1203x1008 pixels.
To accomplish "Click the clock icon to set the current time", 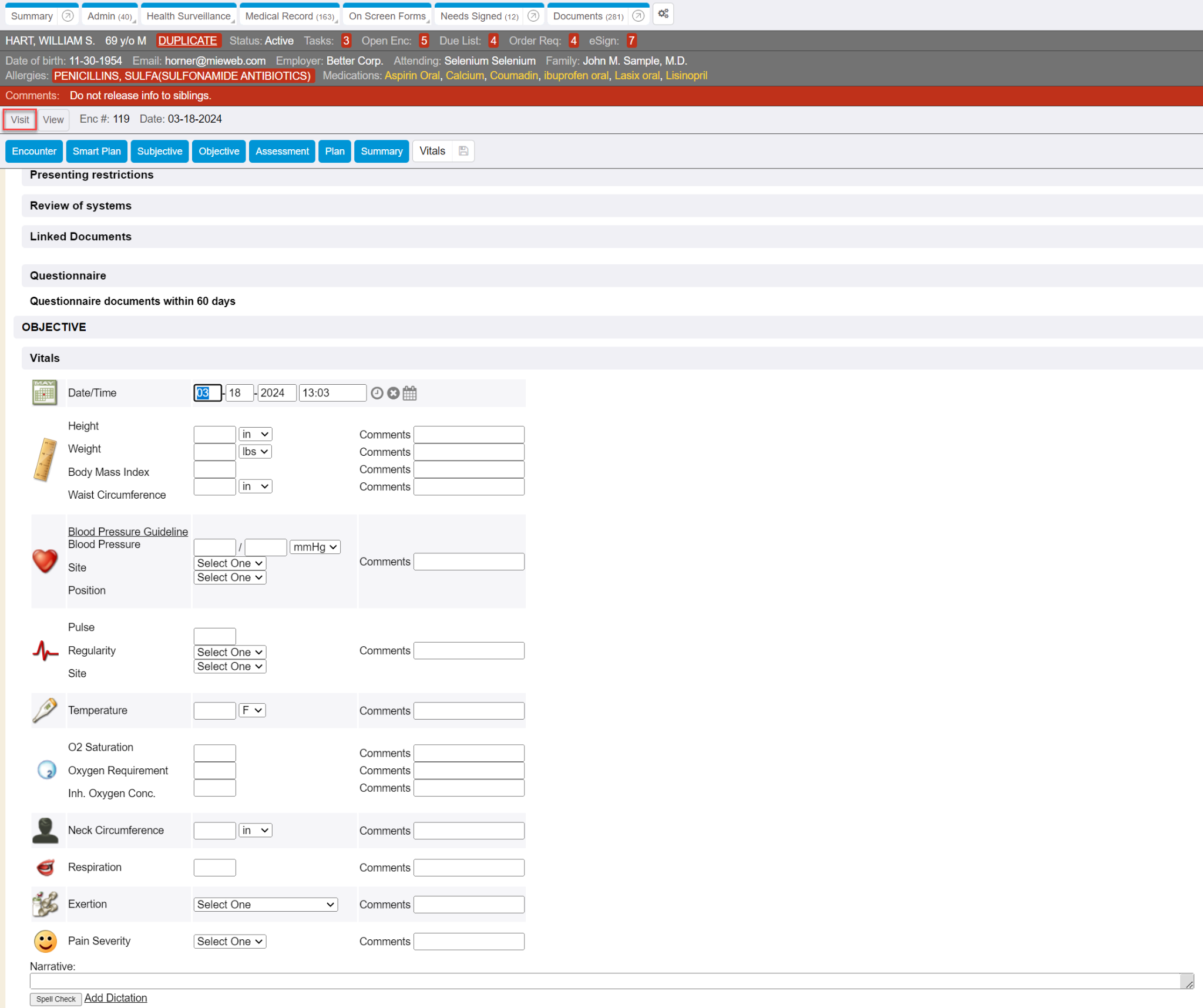I will click(377, 393).
